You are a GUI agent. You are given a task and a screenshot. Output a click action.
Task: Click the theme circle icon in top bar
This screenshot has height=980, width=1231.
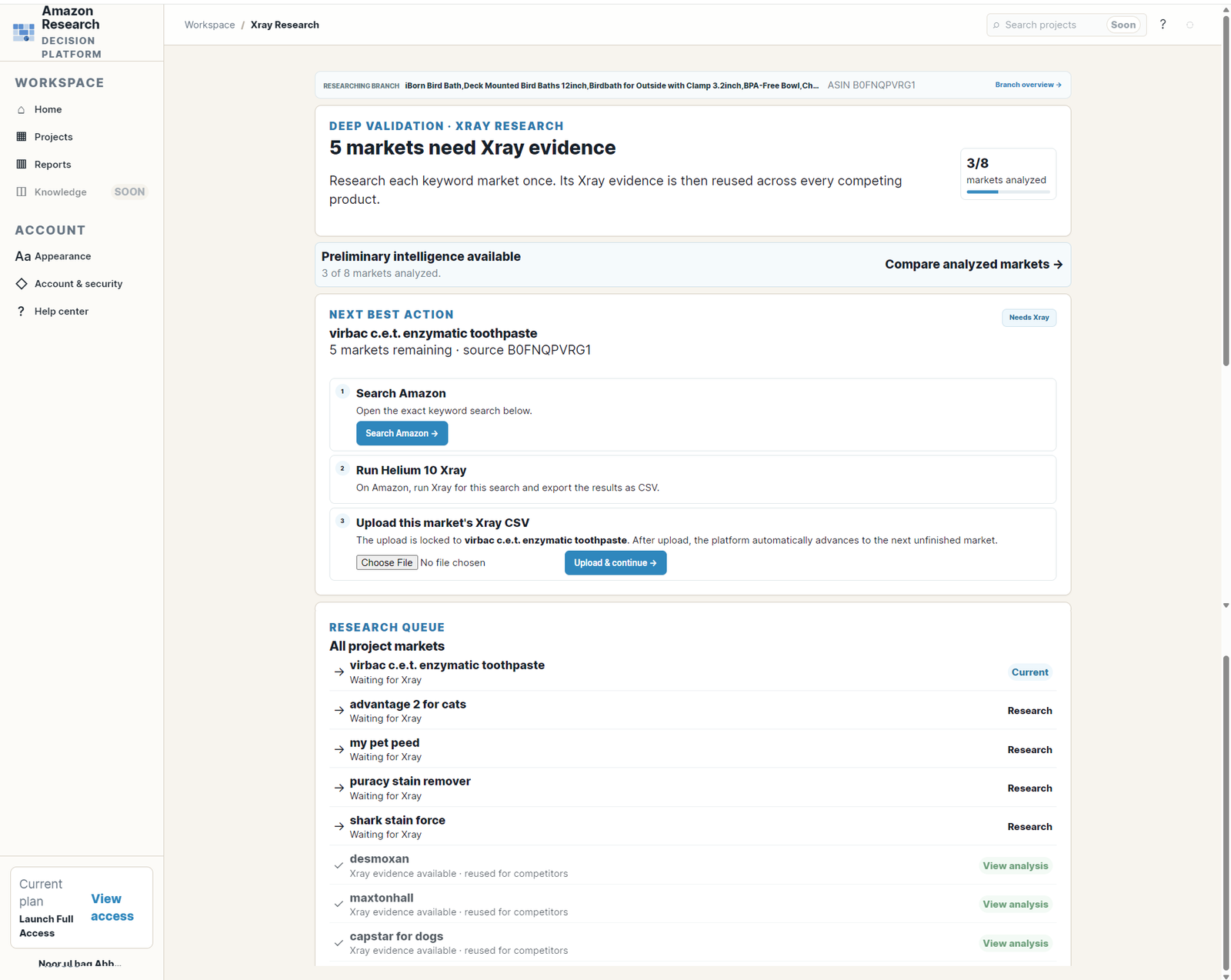1189,25
